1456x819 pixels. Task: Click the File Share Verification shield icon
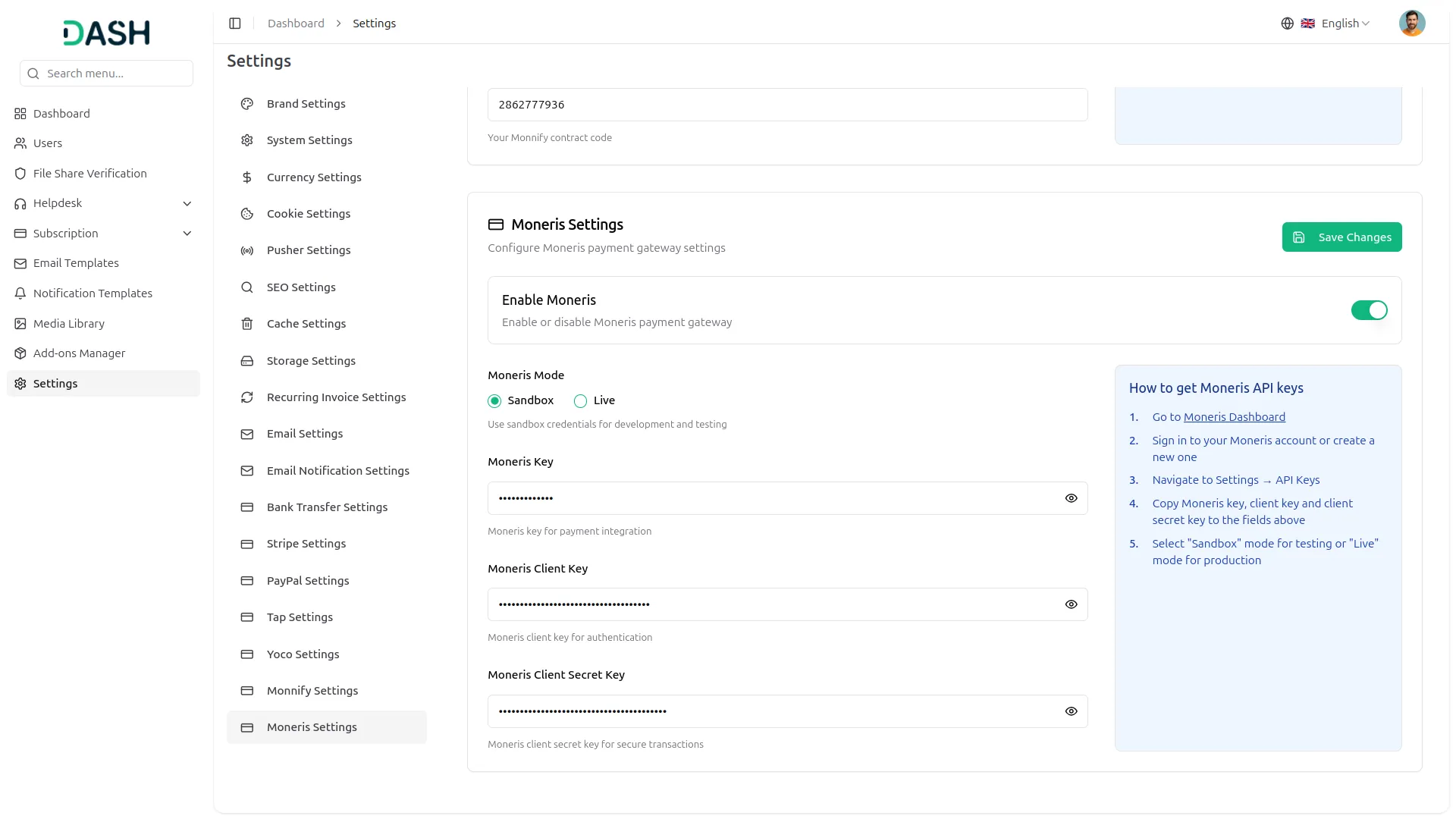click(20, 174)
